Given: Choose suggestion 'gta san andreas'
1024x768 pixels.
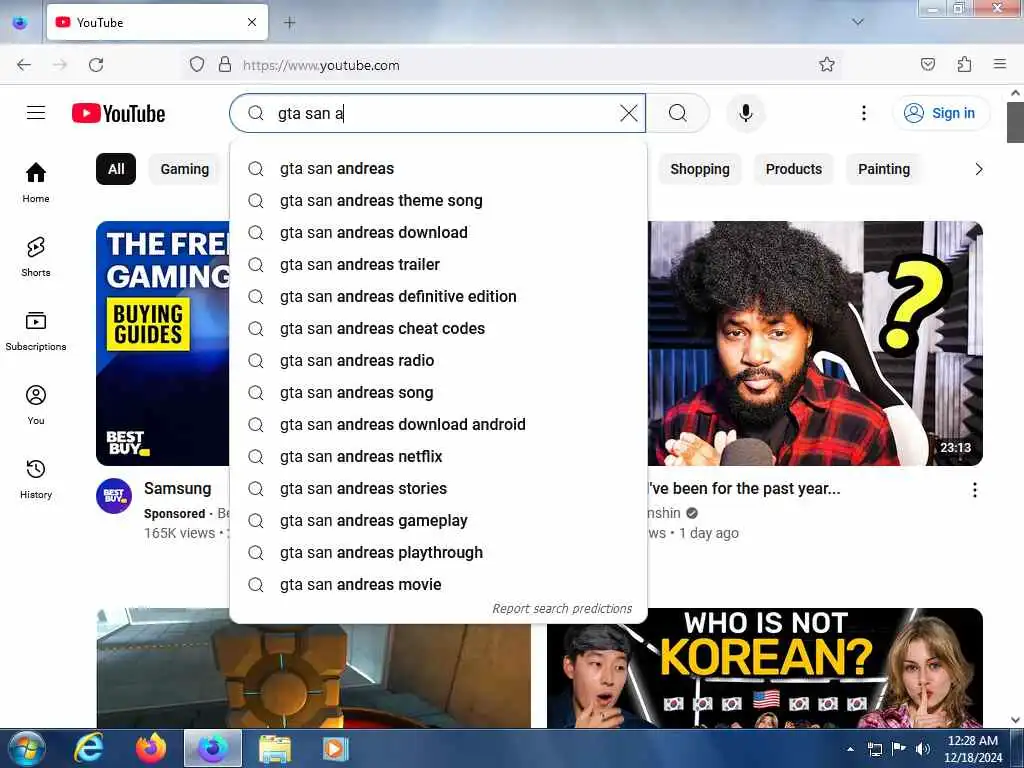Looking at the screenshot, I should (x=438, y=168).
